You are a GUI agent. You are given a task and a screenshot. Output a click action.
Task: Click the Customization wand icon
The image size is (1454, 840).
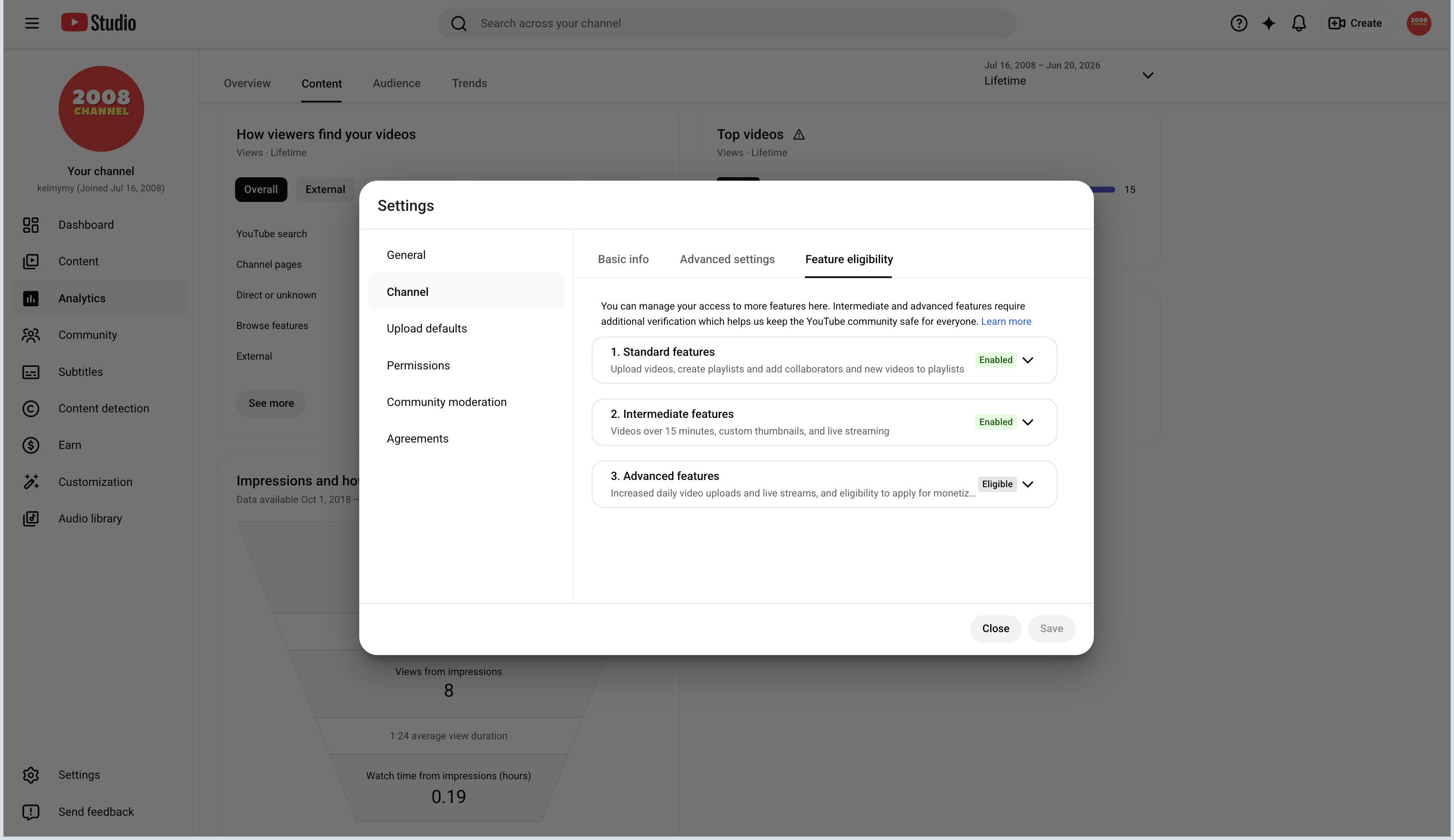(x=31, y=482)
